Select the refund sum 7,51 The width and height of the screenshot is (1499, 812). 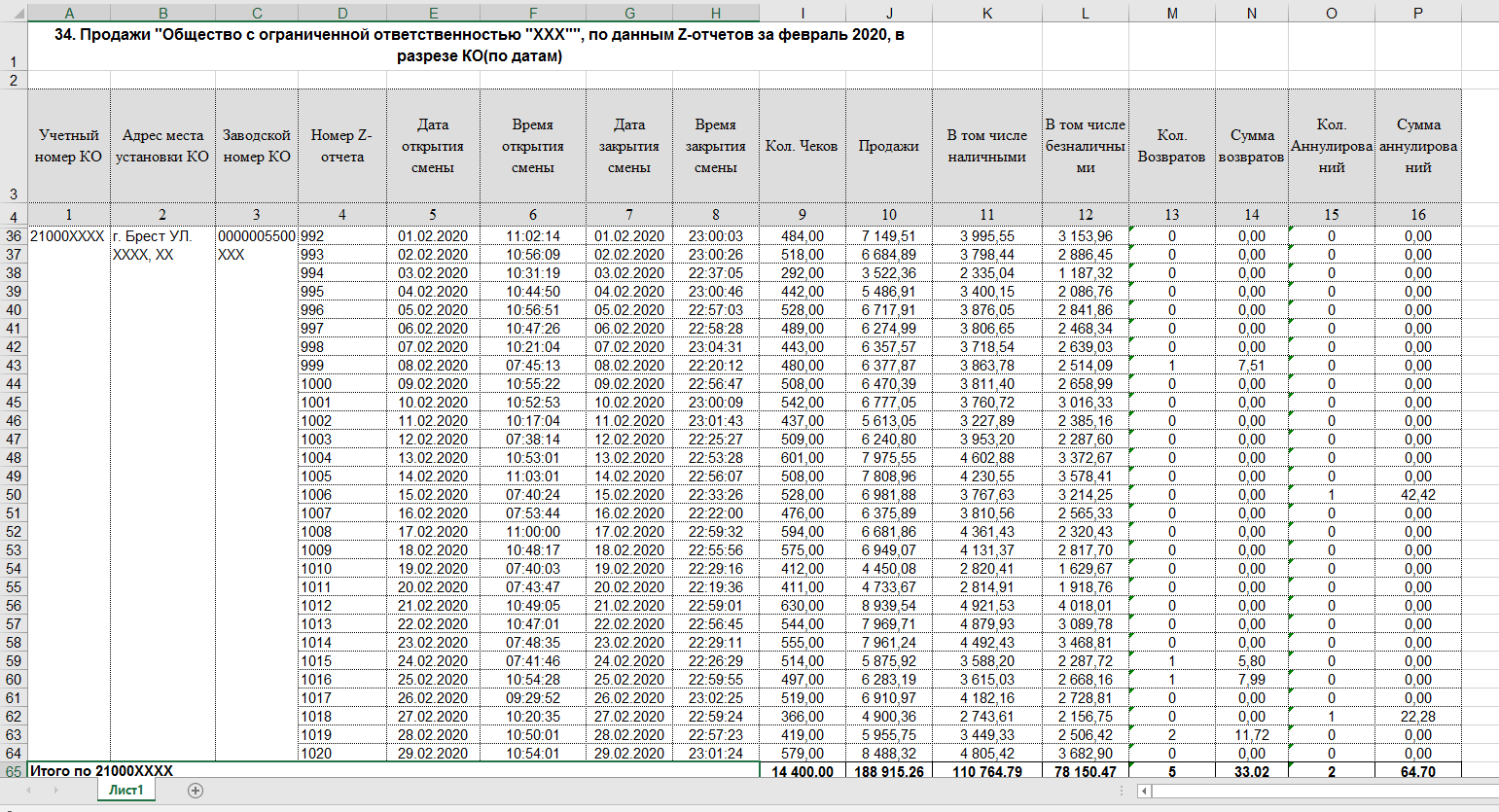1252,366
